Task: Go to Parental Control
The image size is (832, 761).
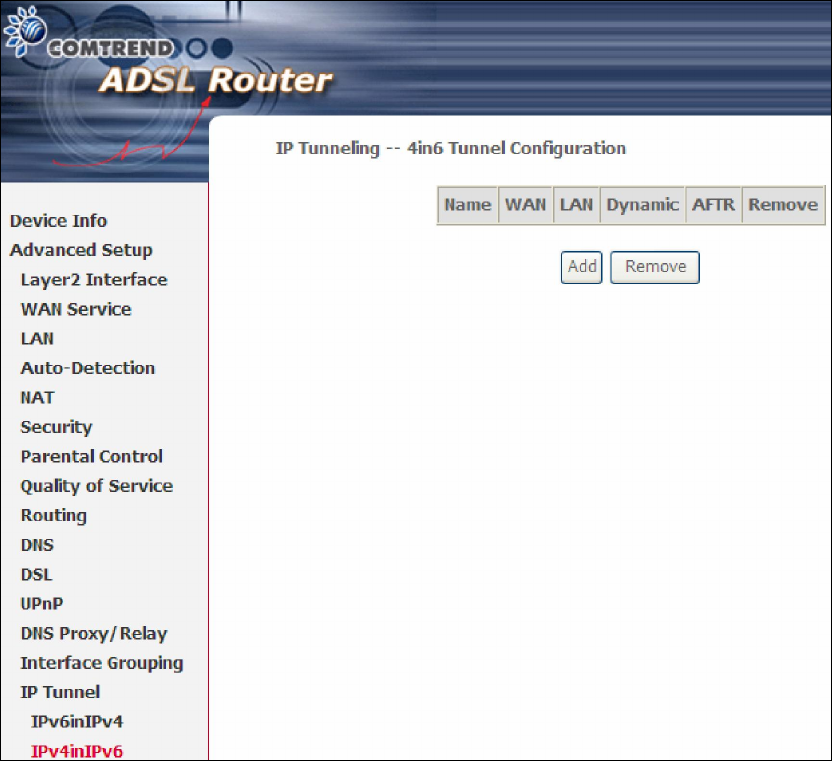Action: tap(91, 456)
